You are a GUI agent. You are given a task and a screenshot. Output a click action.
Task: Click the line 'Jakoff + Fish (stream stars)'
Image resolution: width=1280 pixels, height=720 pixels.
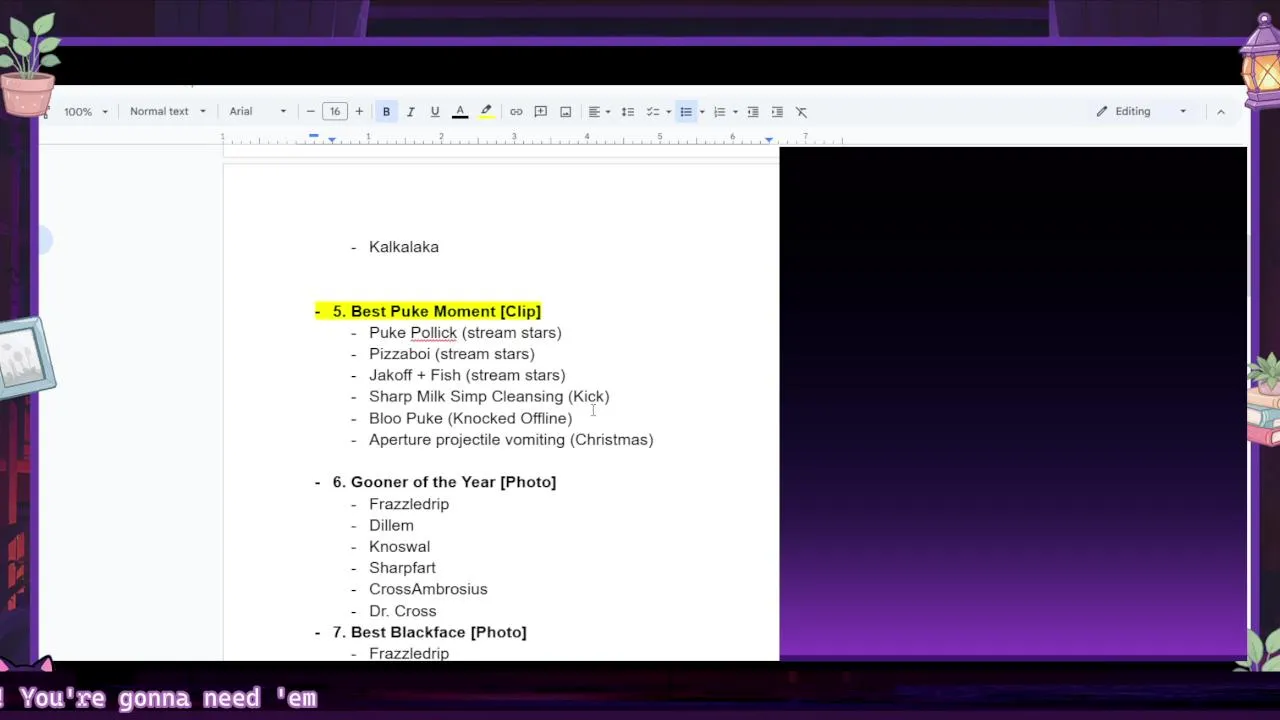click(467, 375)
